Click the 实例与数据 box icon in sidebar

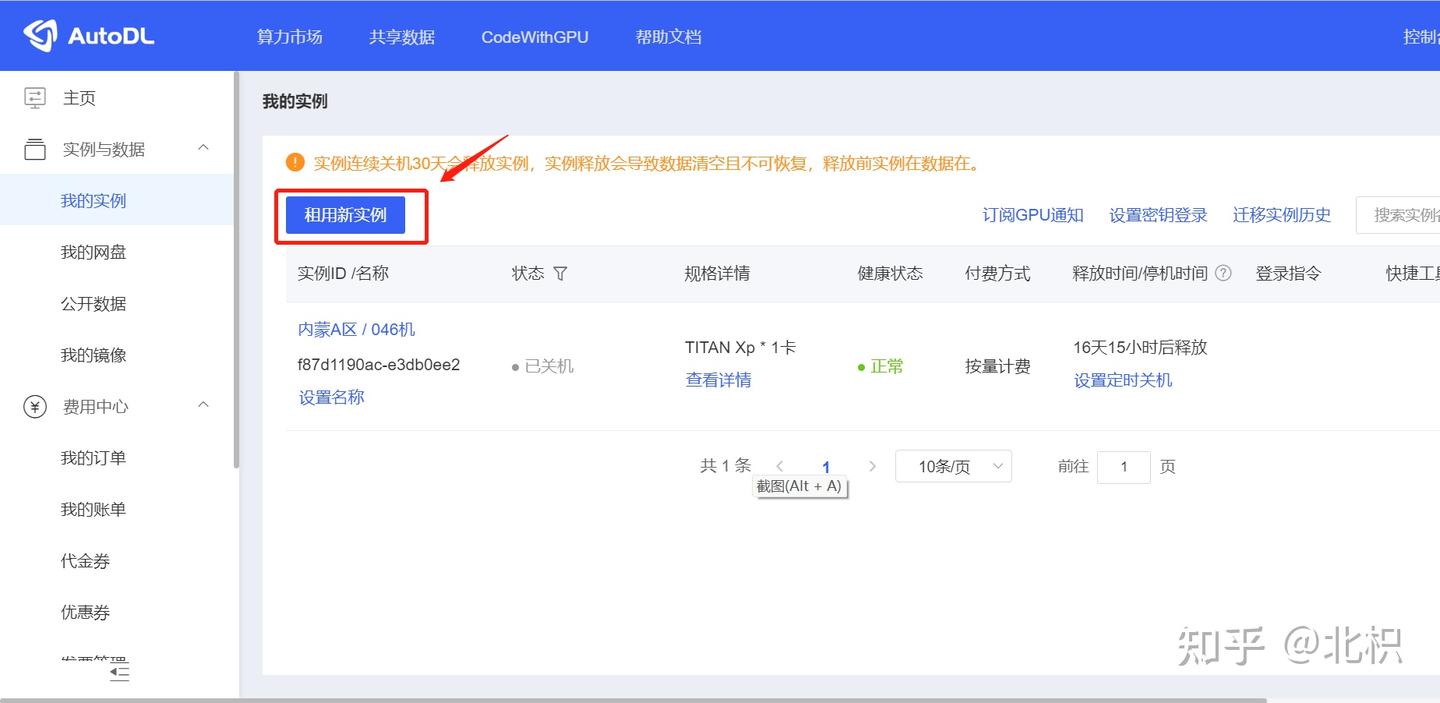click(x=36, y=148)
